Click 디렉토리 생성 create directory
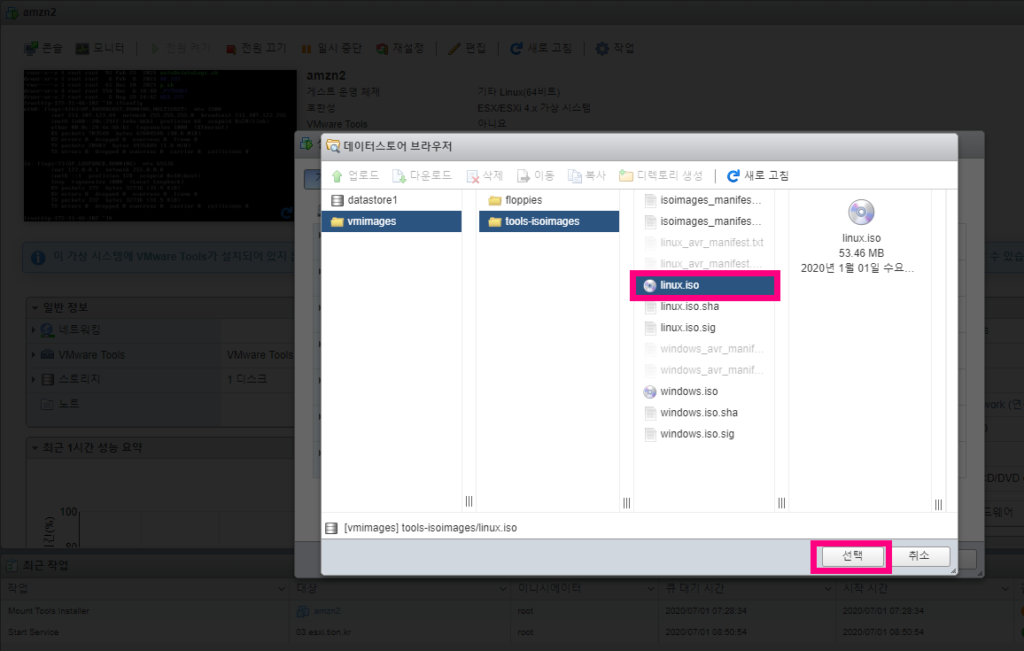 click(661, 176)
